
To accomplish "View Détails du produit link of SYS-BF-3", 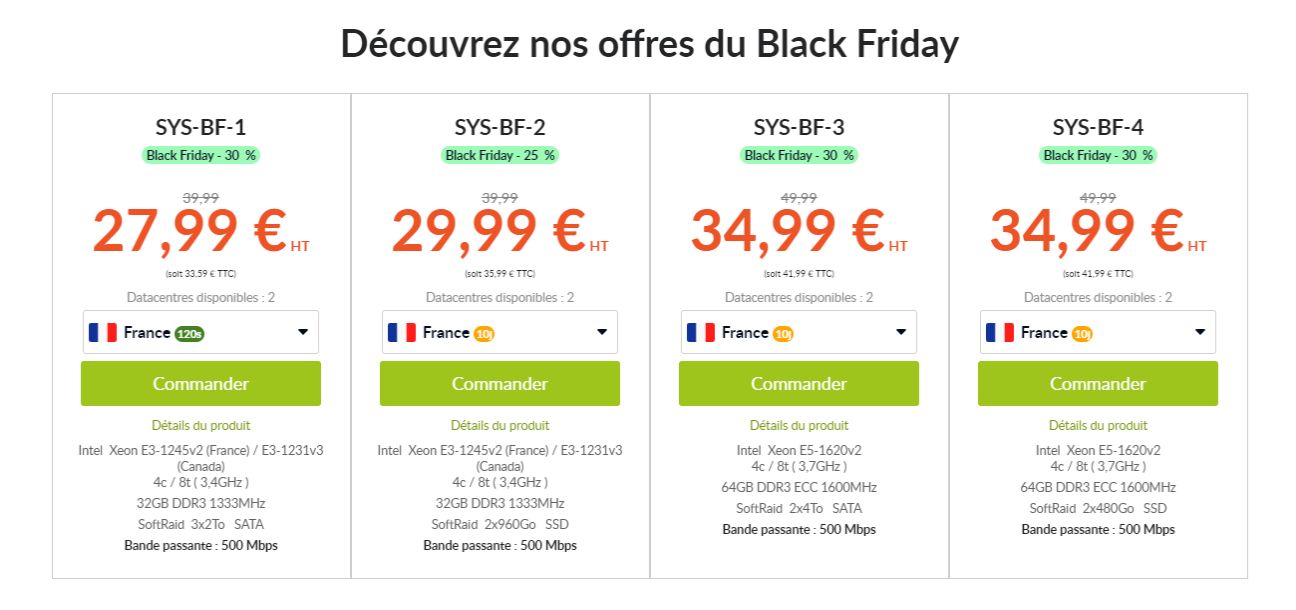I will coord(799,426).
